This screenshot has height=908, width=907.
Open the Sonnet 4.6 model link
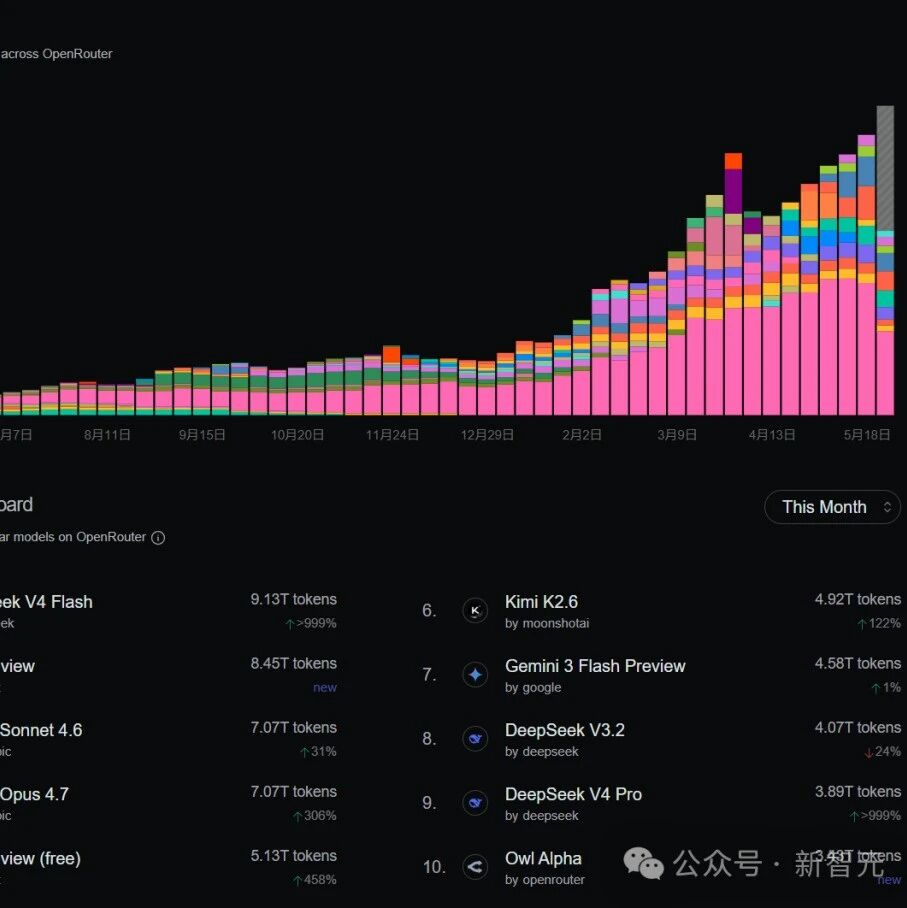tap(41, 730)
